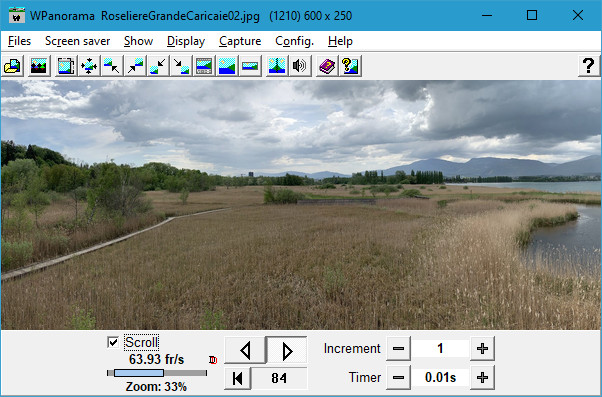Click the arrow icon pointing to the lower-left corner

click(158, 66)
